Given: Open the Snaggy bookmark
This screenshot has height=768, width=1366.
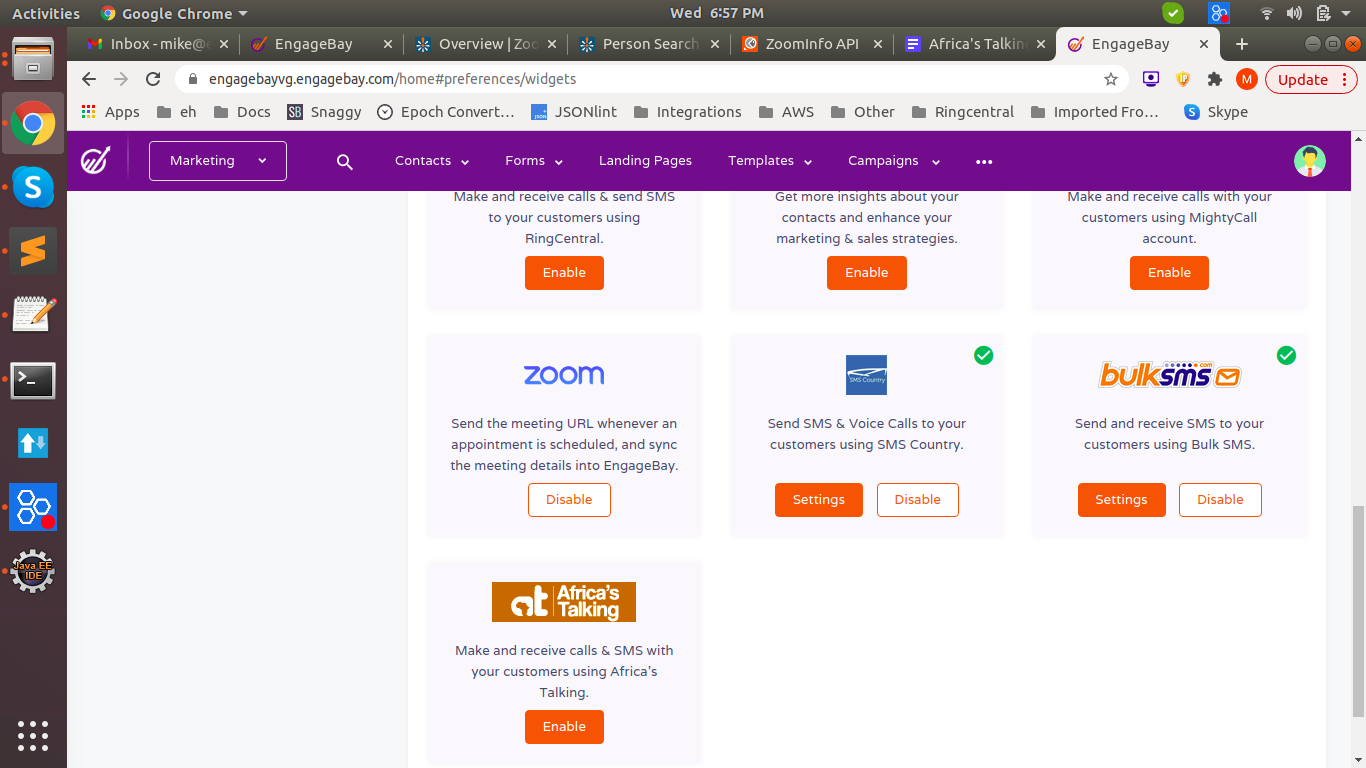Looking at the screenshot, I should (324, 112).
